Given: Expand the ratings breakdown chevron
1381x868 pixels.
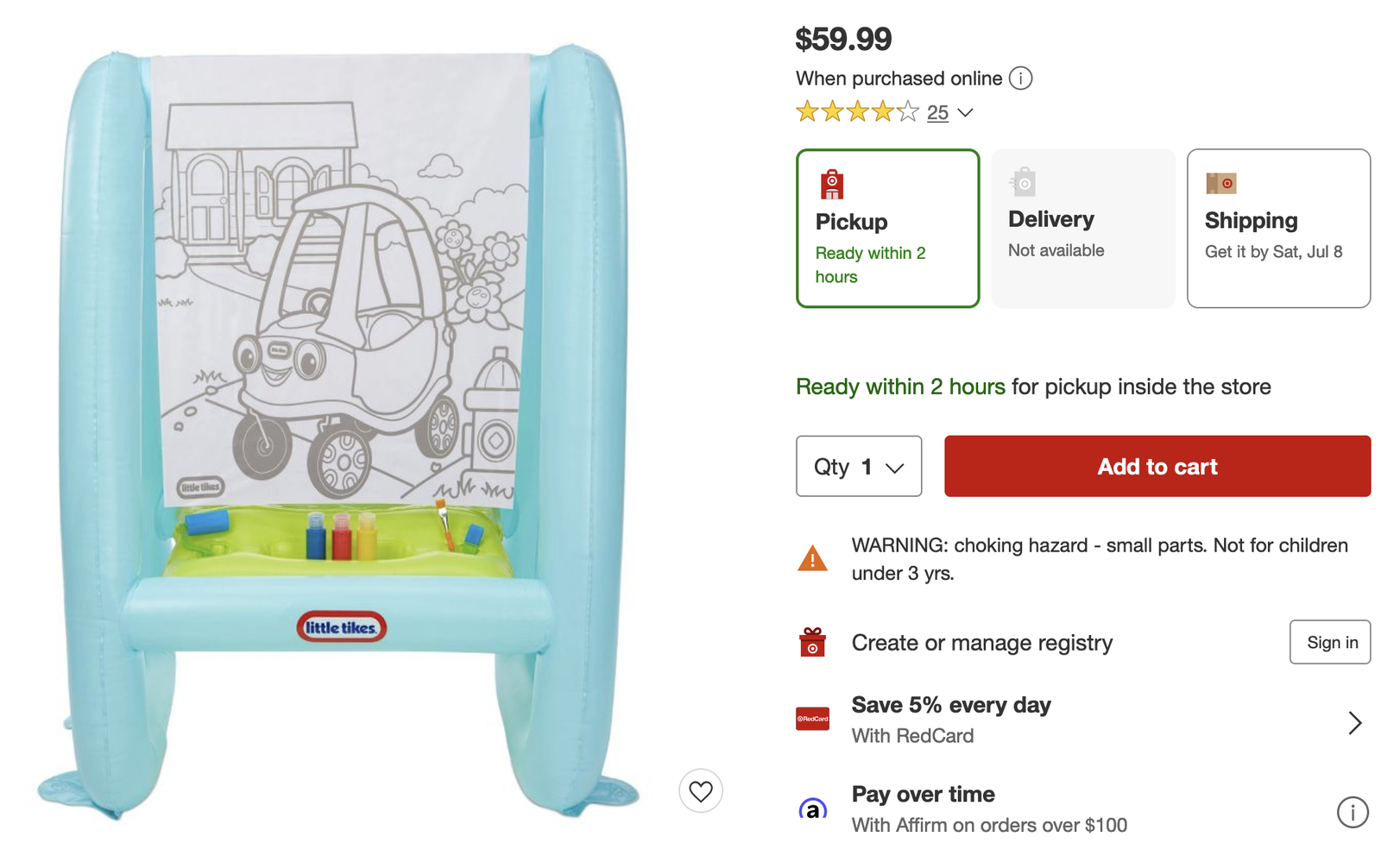Looking at the screenshot, I should pos(966,113).
